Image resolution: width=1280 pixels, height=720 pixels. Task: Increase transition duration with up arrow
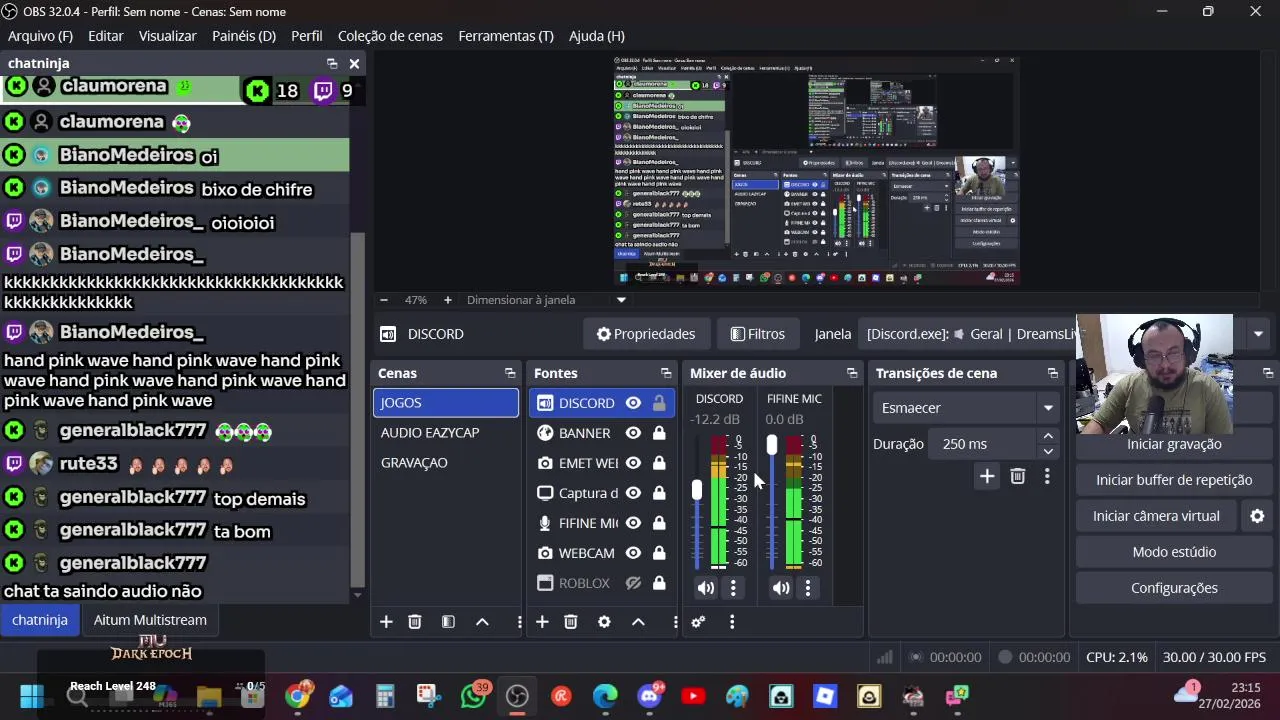pyautogui.click(x=1048, y=437)
